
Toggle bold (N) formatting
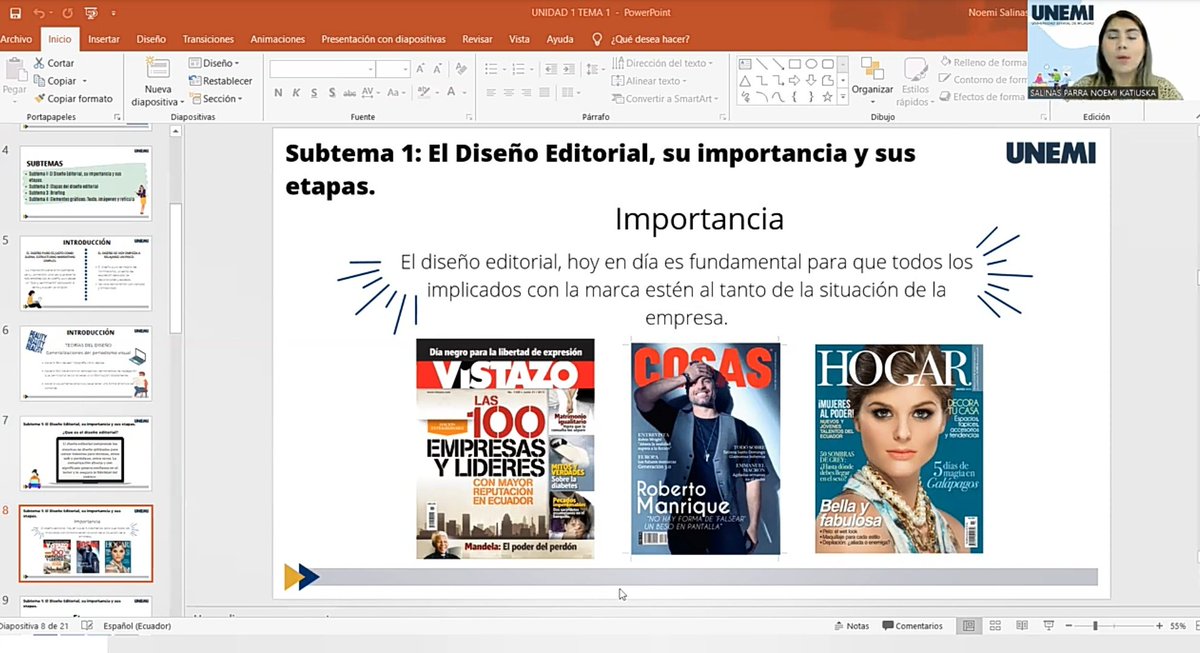(x=278, y=93)
